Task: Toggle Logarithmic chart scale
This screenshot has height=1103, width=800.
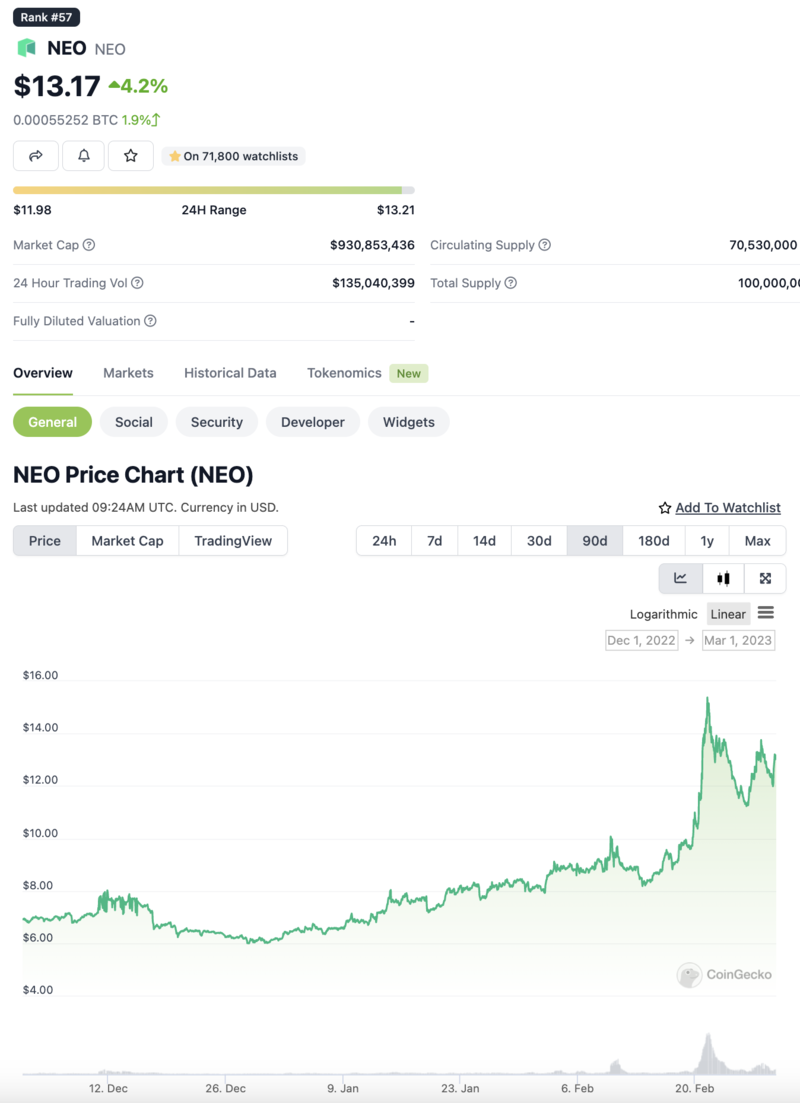Action: [x=663, y=614]
